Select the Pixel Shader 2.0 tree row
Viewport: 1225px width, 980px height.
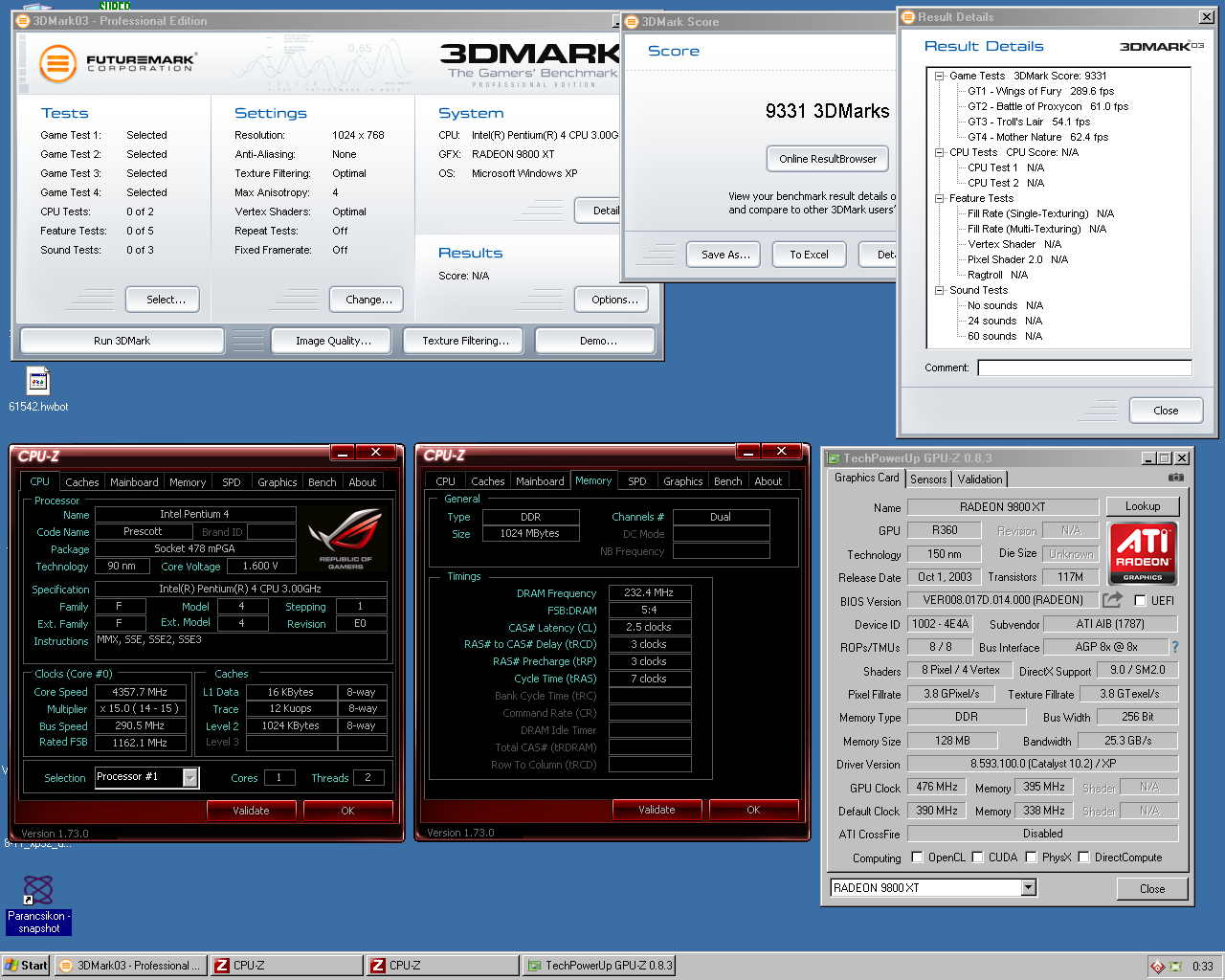[x=1017, y=259]
